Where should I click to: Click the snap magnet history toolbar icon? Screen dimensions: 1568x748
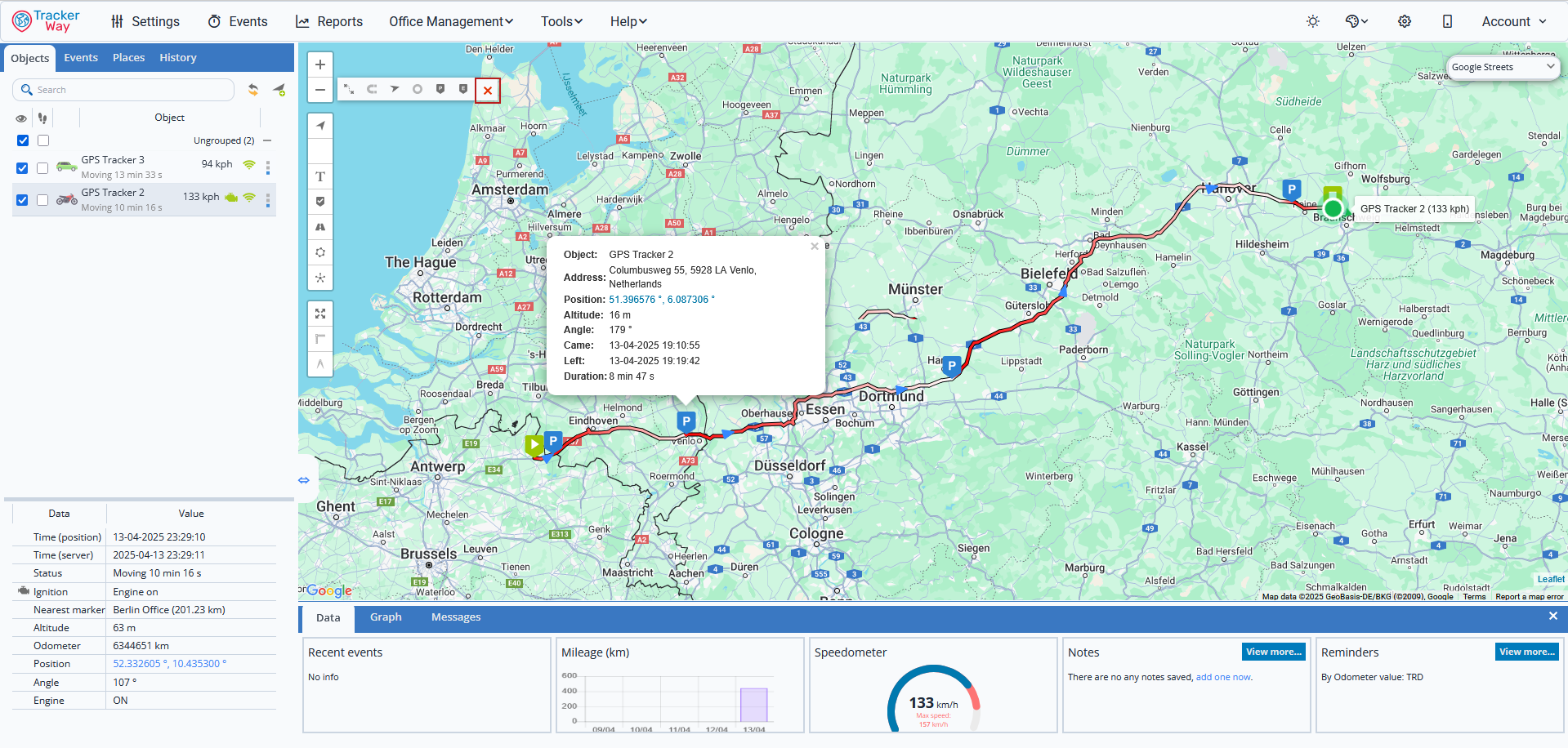pos(372,89)
